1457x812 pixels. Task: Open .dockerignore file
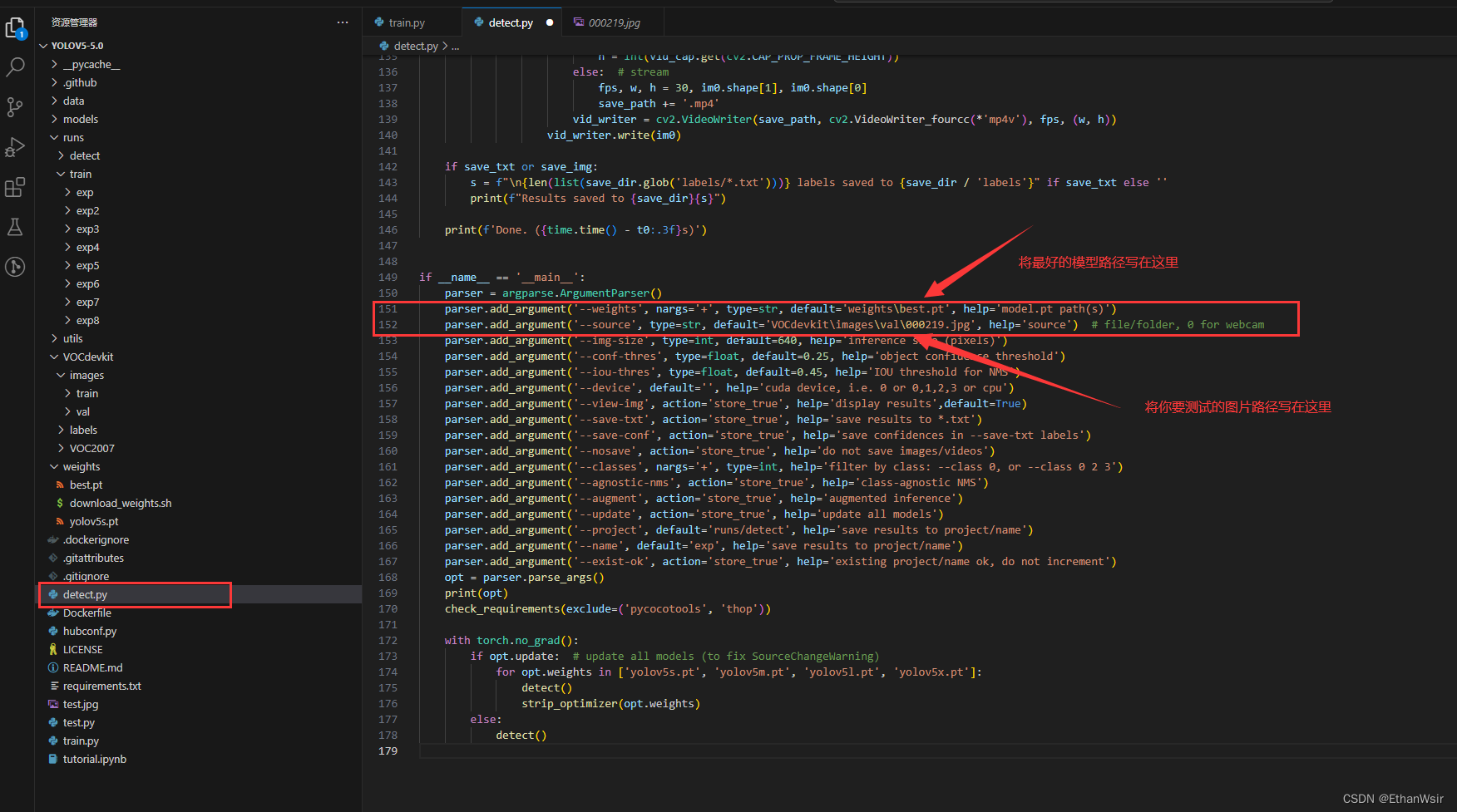96,539
